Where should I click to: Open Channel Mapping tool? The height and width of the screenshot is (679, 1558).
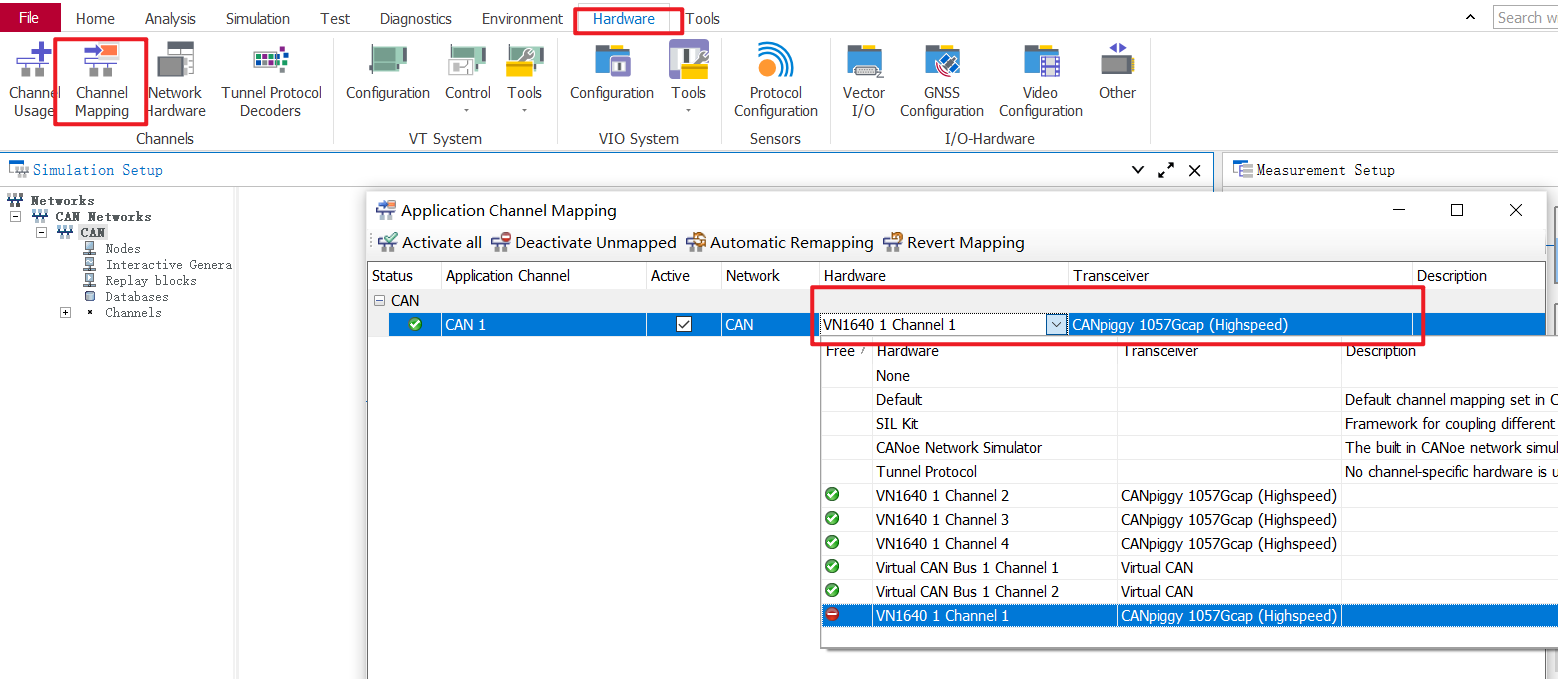click(x=101, y=82)
